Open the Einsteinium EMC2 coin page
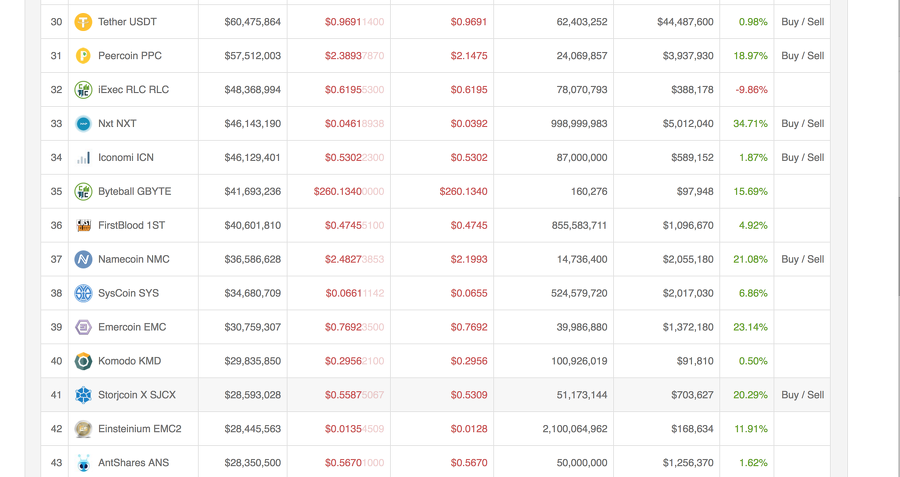The width and height of the screenshot is (900, 477). coord(139,429)
